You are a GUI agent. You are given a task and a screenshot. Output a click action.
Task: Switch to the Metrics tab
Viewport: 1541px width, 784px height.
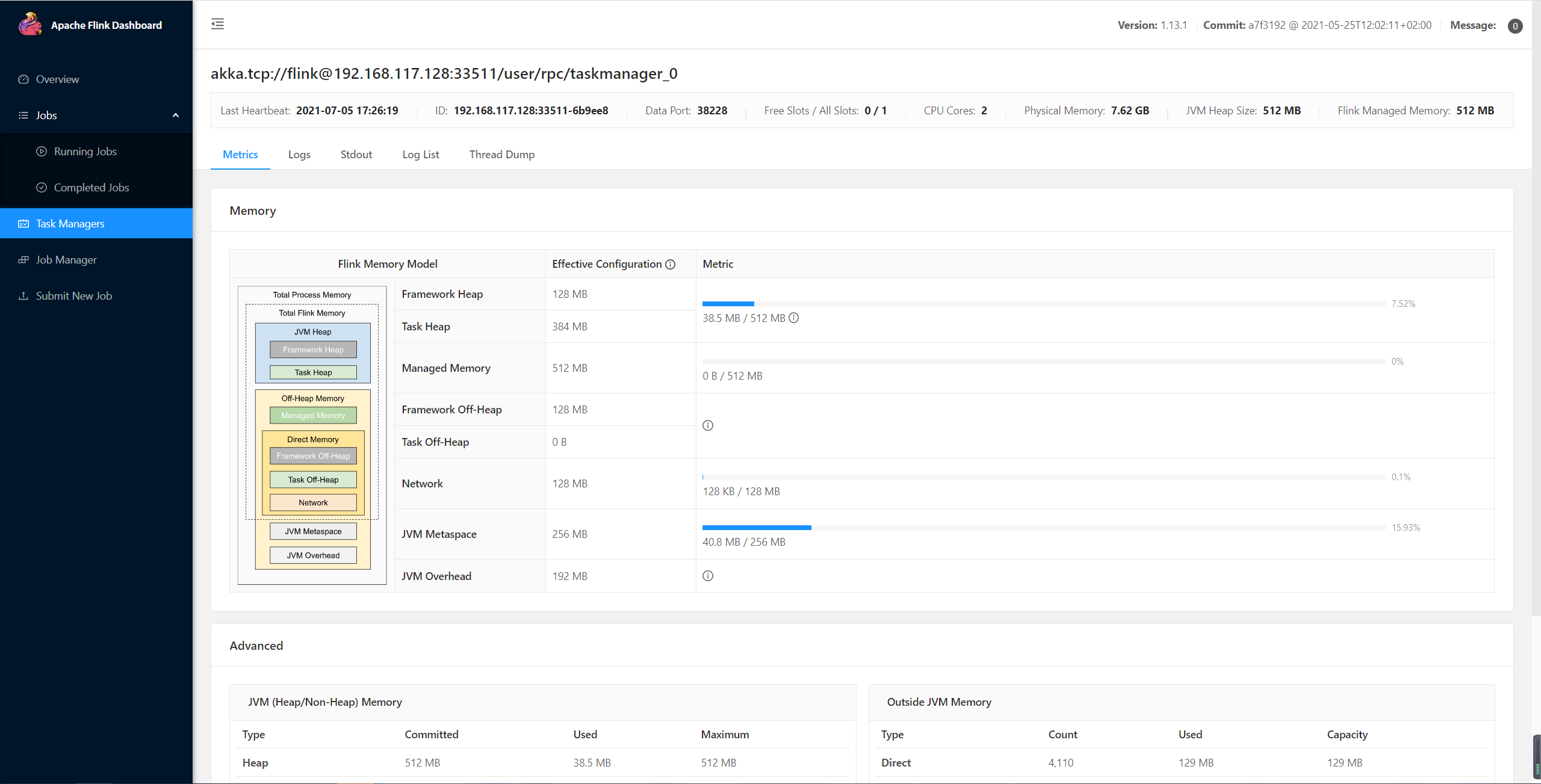coord(240,155)
